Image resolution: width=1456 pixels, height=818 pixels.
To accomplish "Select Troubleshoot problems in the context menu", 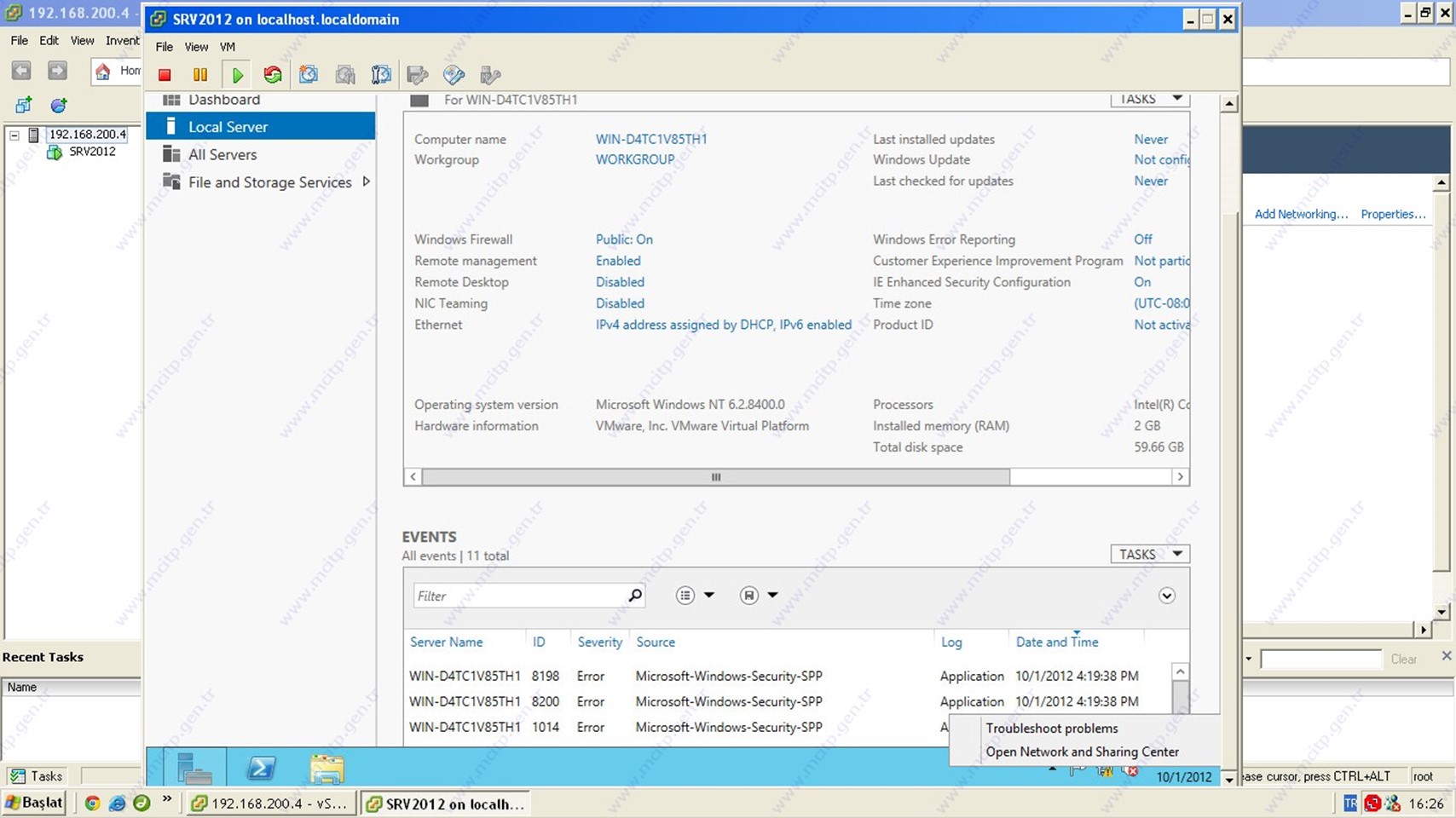I will (x=1052, y=728).
